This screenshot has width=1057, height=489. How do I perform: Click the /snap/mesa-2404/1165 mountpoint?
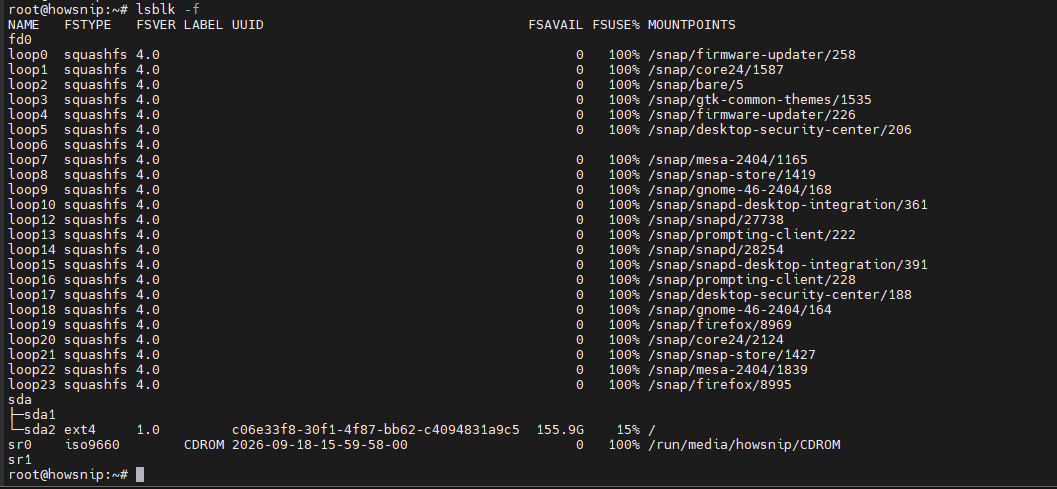pos(727,160)
